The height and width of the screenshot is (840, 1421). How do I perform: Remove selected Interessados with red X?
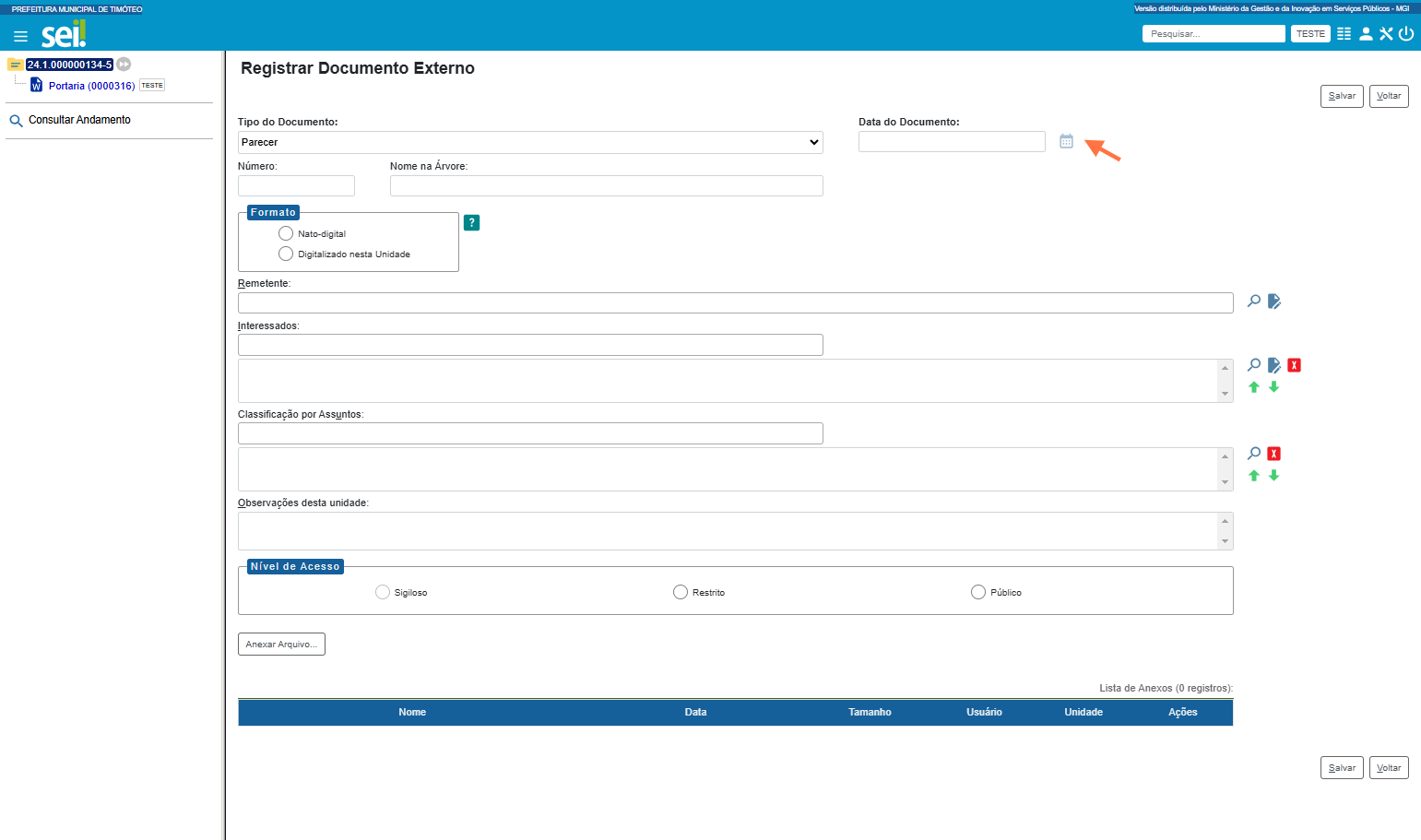click(x=1295, y=365)
